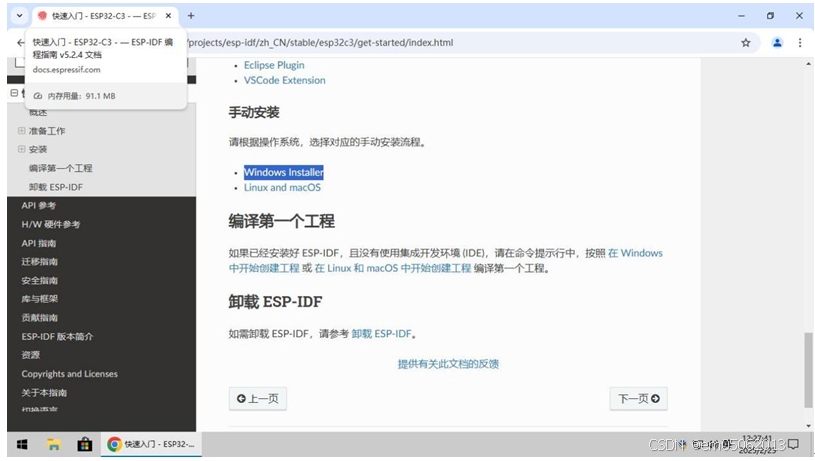
Task: Open 卸载 ESP-IDF in sidebar
Action: point(56,187)
